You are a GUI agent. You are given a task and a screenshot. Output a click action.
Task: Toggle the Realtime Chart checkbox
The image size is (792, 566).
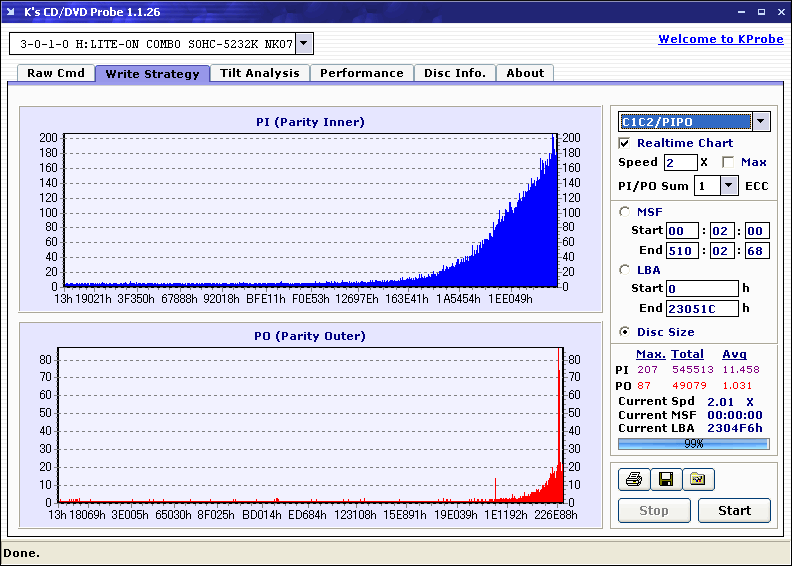[x=624, y=143]
